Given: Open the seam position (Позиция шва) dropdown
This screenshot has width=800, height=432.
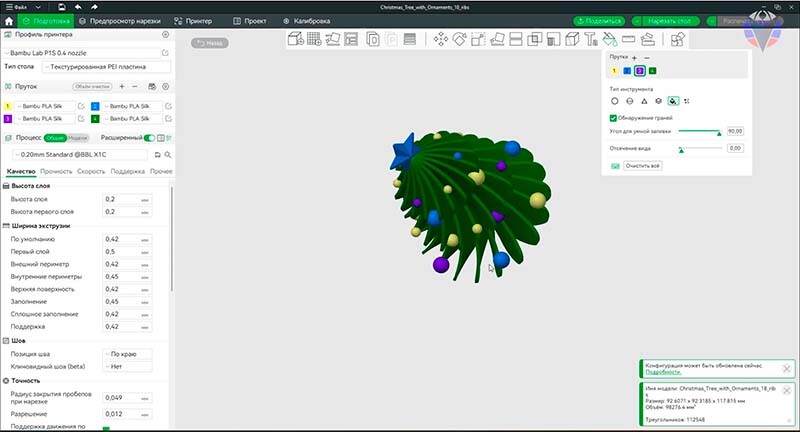Looking at the screenshot, I should 128,354.
